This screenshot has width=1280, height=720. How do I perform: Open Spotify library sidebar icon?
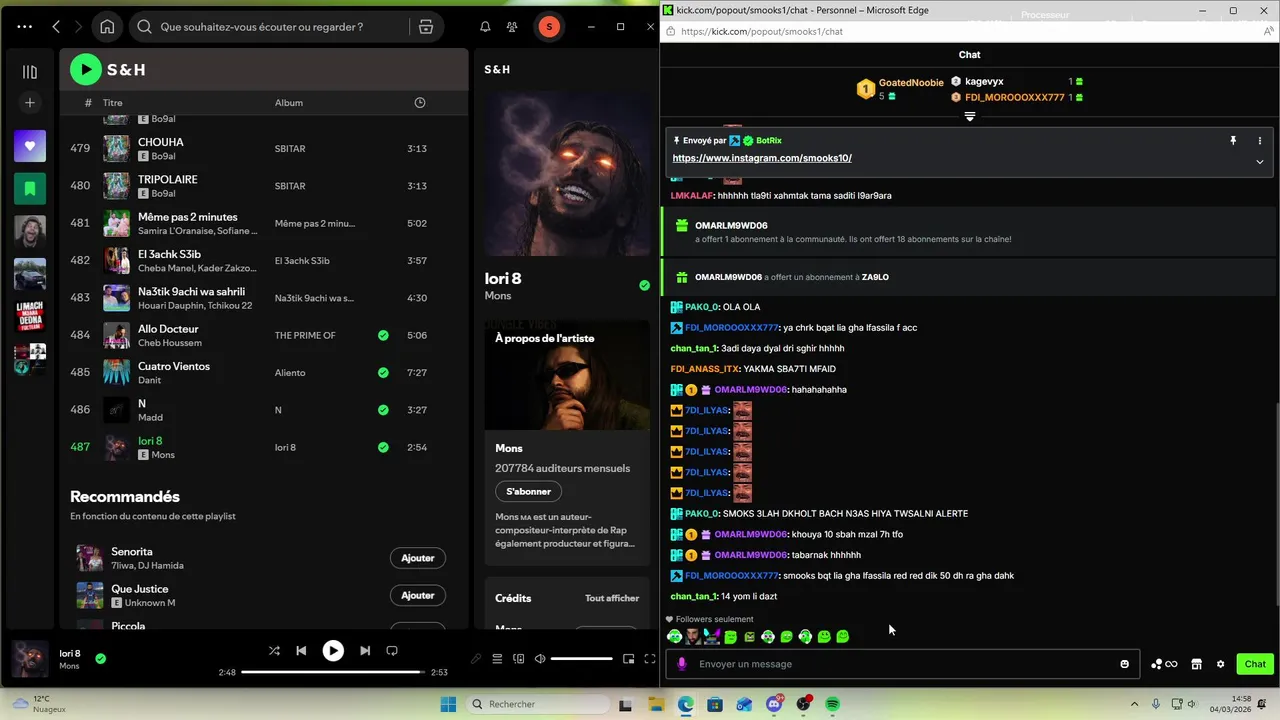click(30, 72)
